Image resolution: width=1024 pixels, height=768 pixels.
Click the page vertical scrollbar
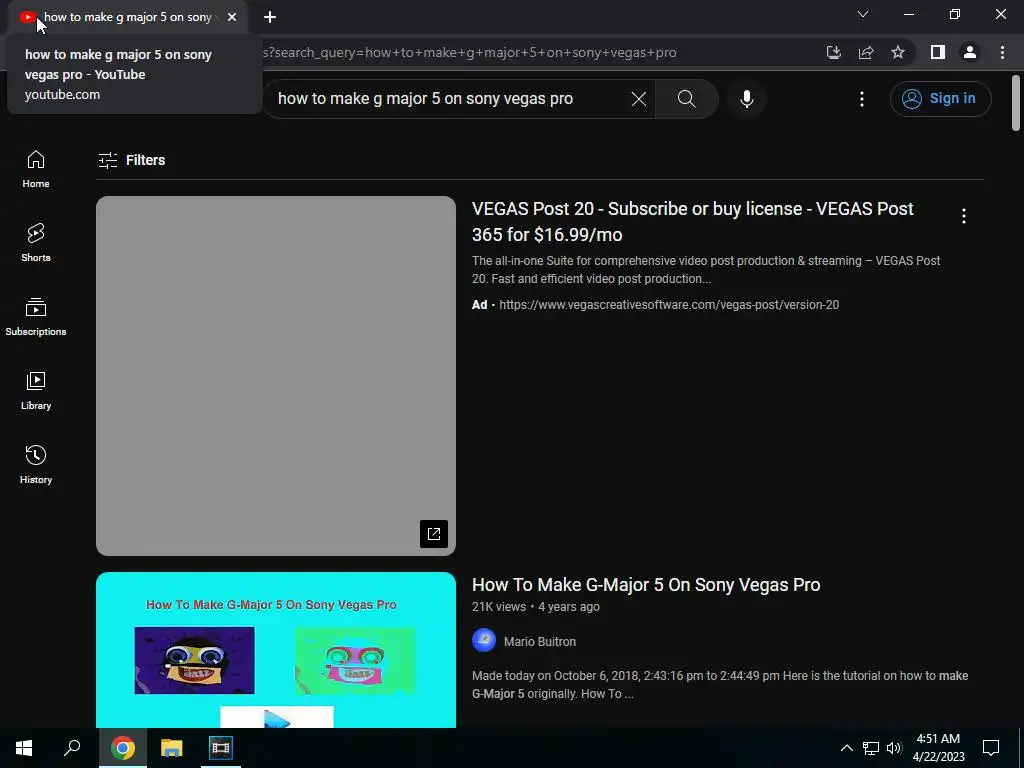[1016, 103]
